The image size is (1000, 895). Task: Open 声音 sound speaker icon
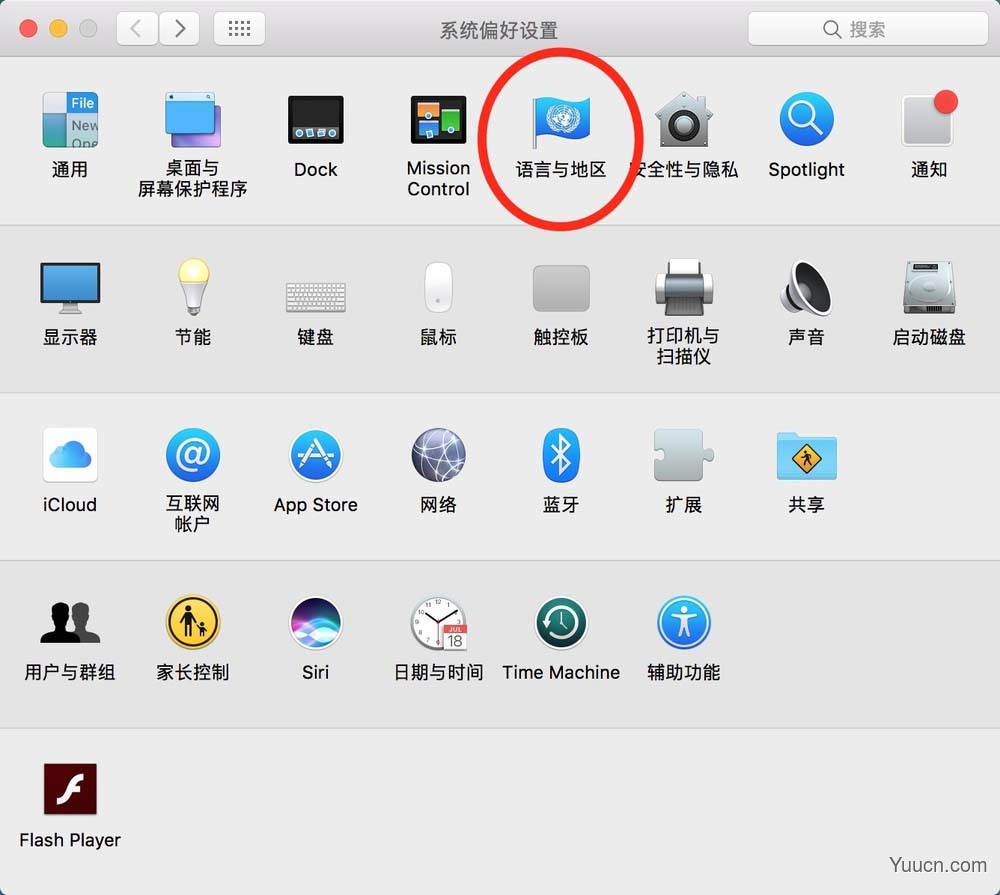[x=806, y=288]
